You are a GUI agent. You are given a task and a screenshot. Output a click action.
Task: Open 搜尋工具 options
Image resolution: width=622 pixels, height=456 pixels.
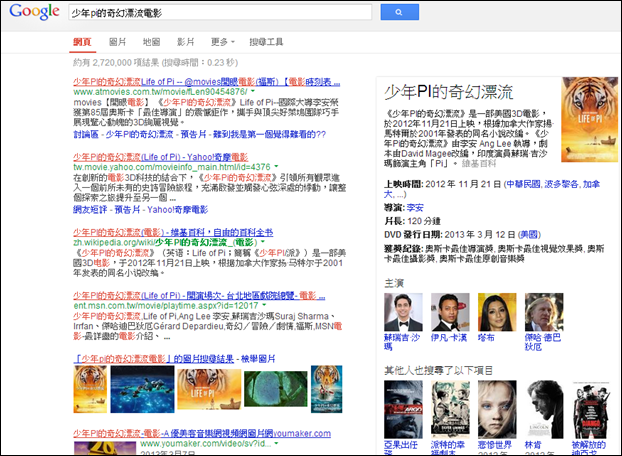pos(266,42)
